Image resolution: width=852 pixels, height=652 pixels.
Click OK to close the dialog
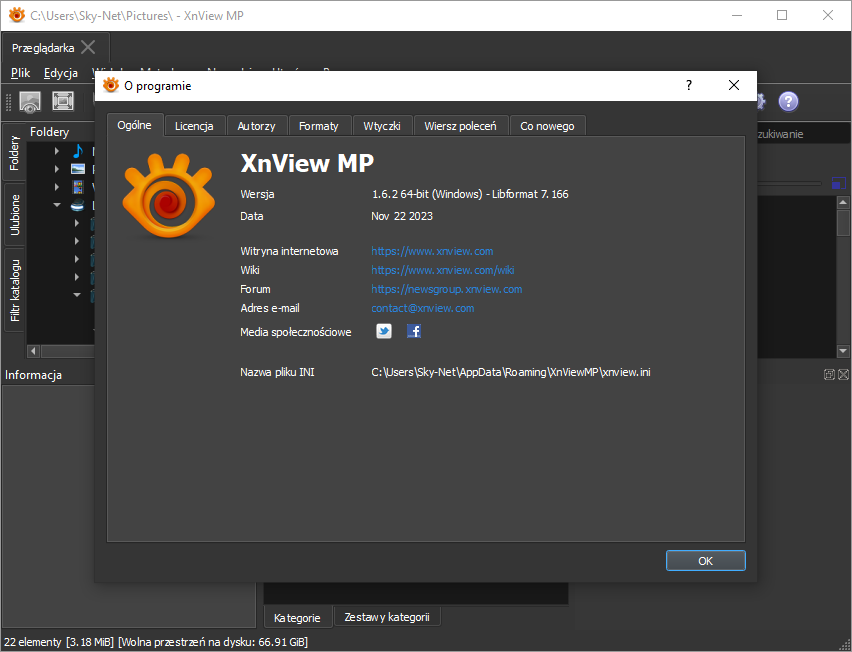(x=705, y=561)
